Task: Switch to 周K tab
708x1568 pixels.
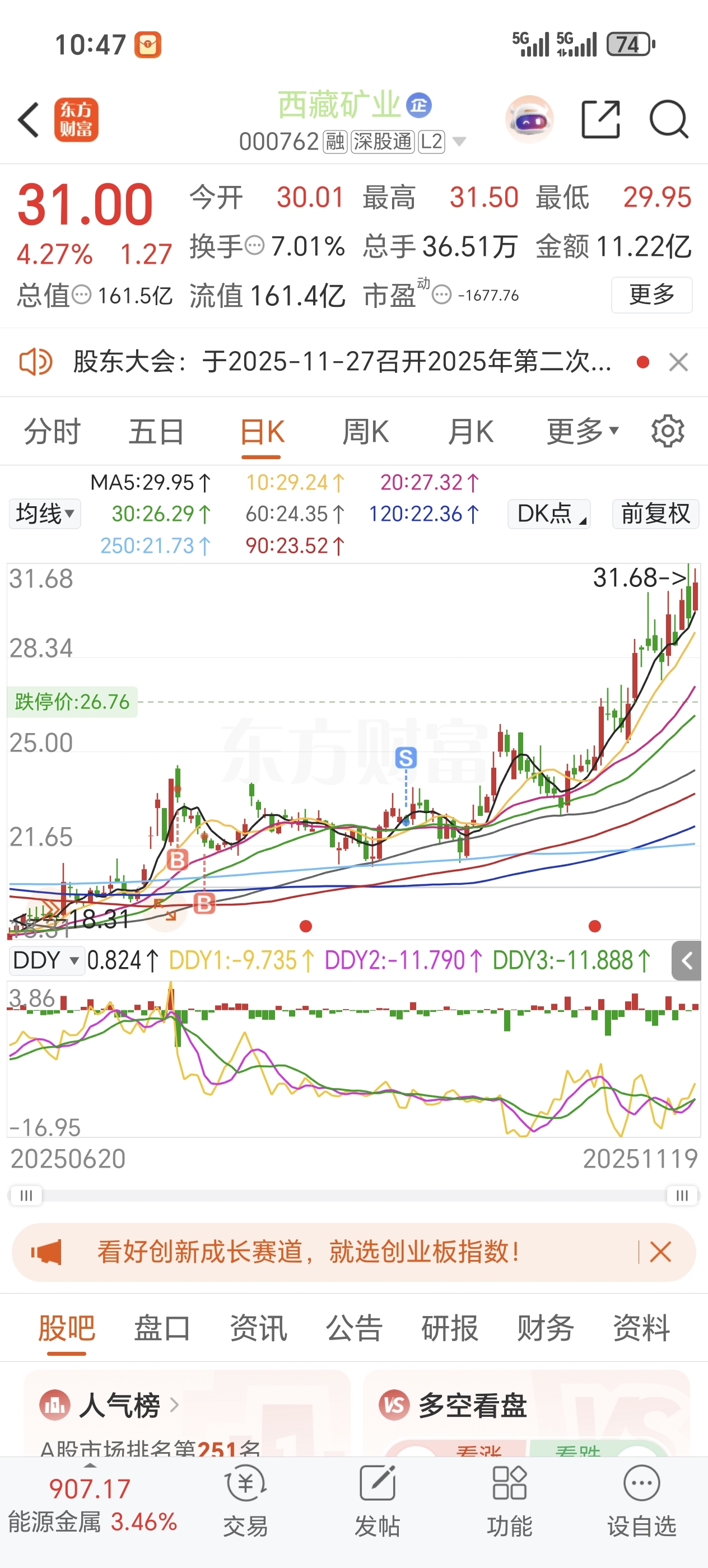Action: (365, 432)
